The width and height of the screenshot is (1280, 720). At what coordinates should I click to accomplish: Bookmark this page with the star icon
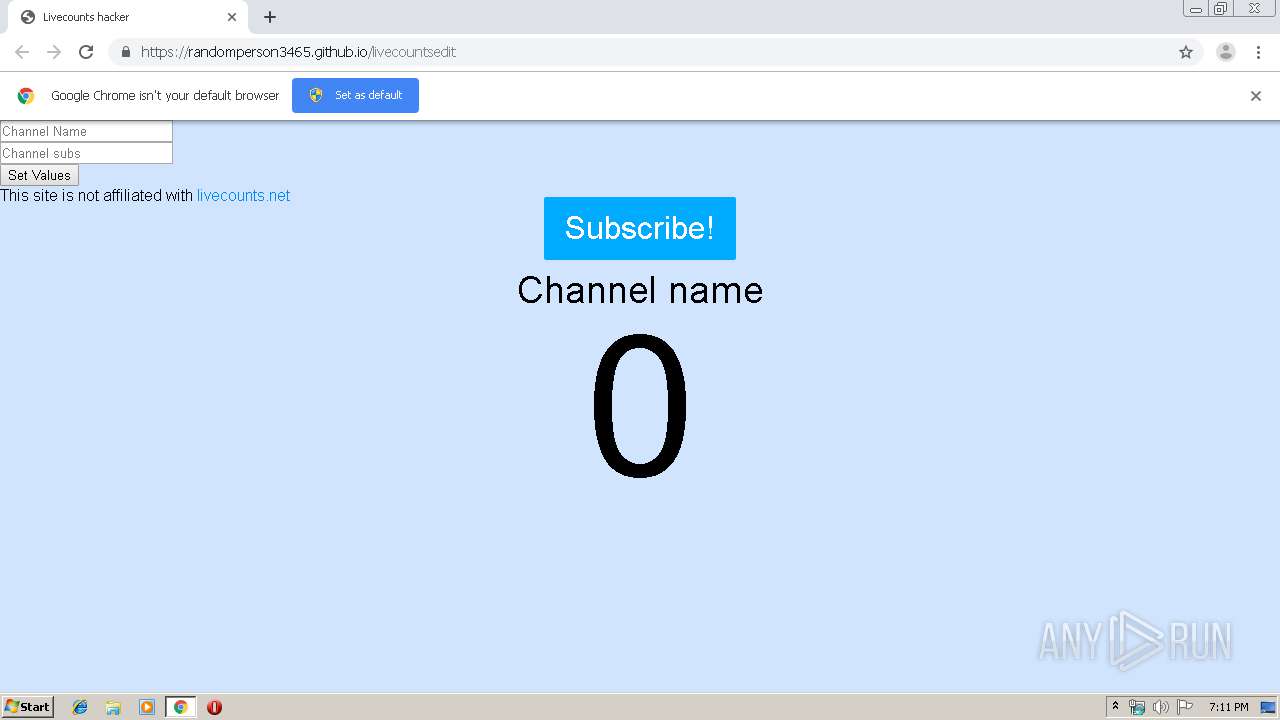point(1186,52)
